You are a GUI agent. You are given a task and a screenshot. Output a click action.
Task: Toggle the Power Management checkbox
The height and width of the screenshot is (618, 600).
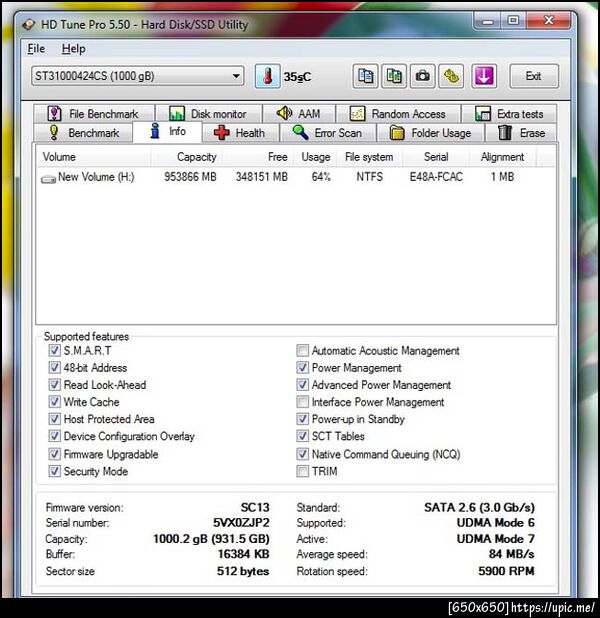302,368
